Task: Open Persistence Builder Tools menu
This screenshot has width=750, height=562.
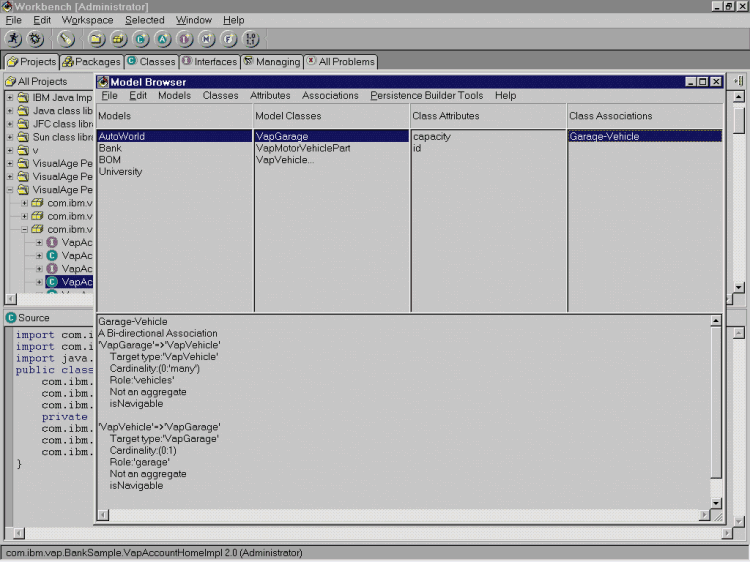Action: [x=426, y=96]
